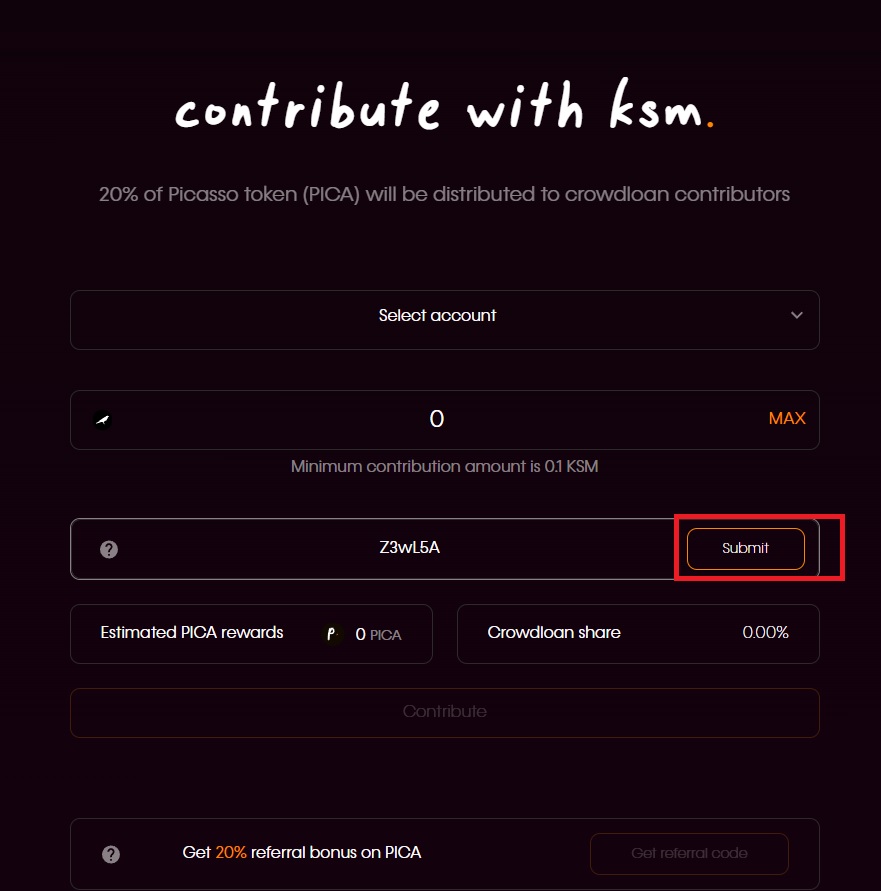Viewport: 881px width, 891px height.
Task: Submit the referral code
Action: 745,548
